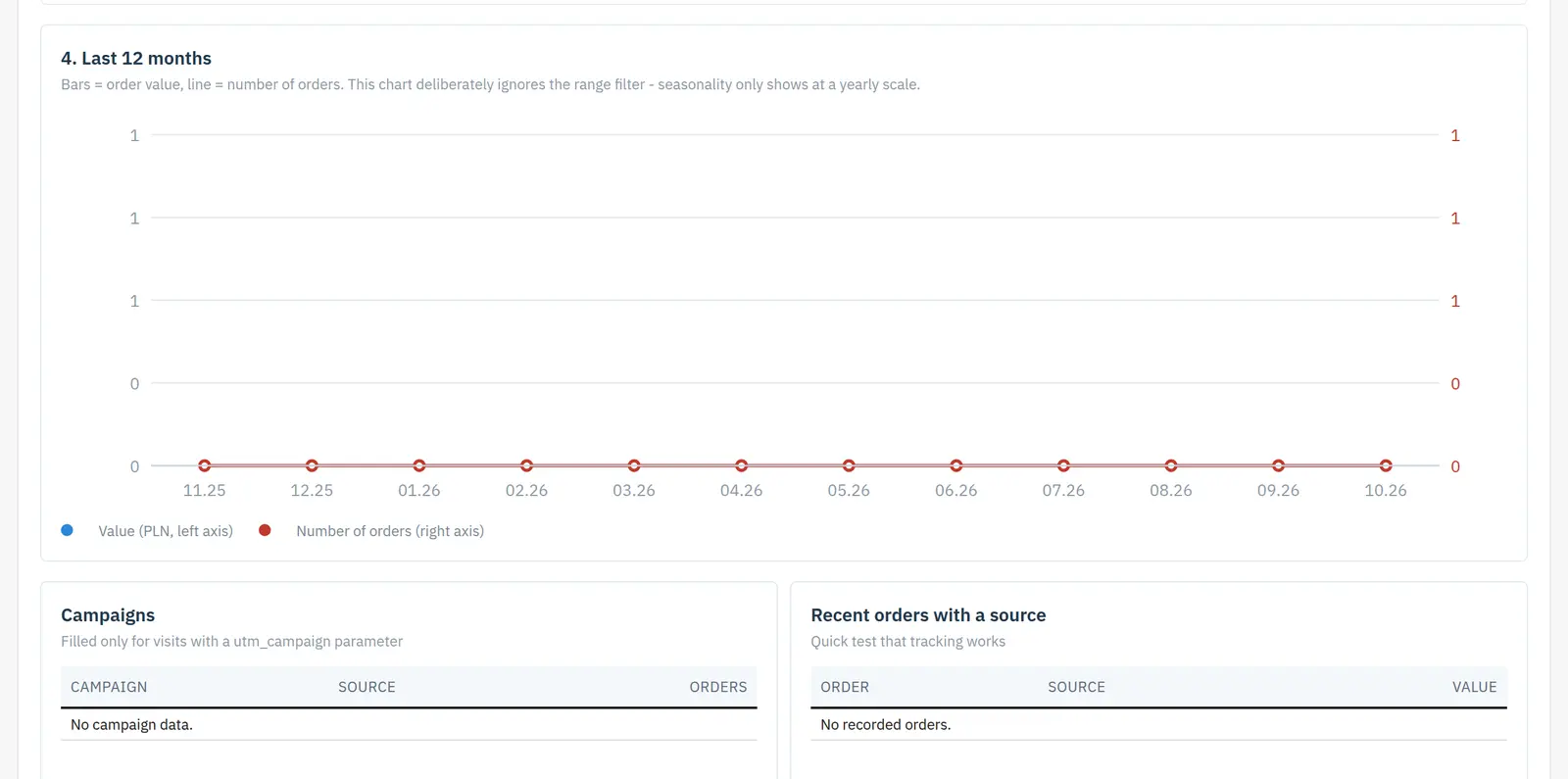The height and width of the screenshot is (779, 1568).
Task: Click the ORDERS column header
Action: point(717,687)
